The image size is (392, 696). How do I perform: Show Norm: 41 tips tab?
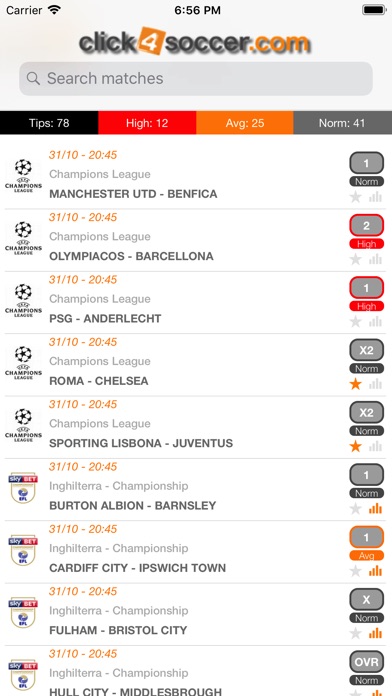(x=342, y=123)
